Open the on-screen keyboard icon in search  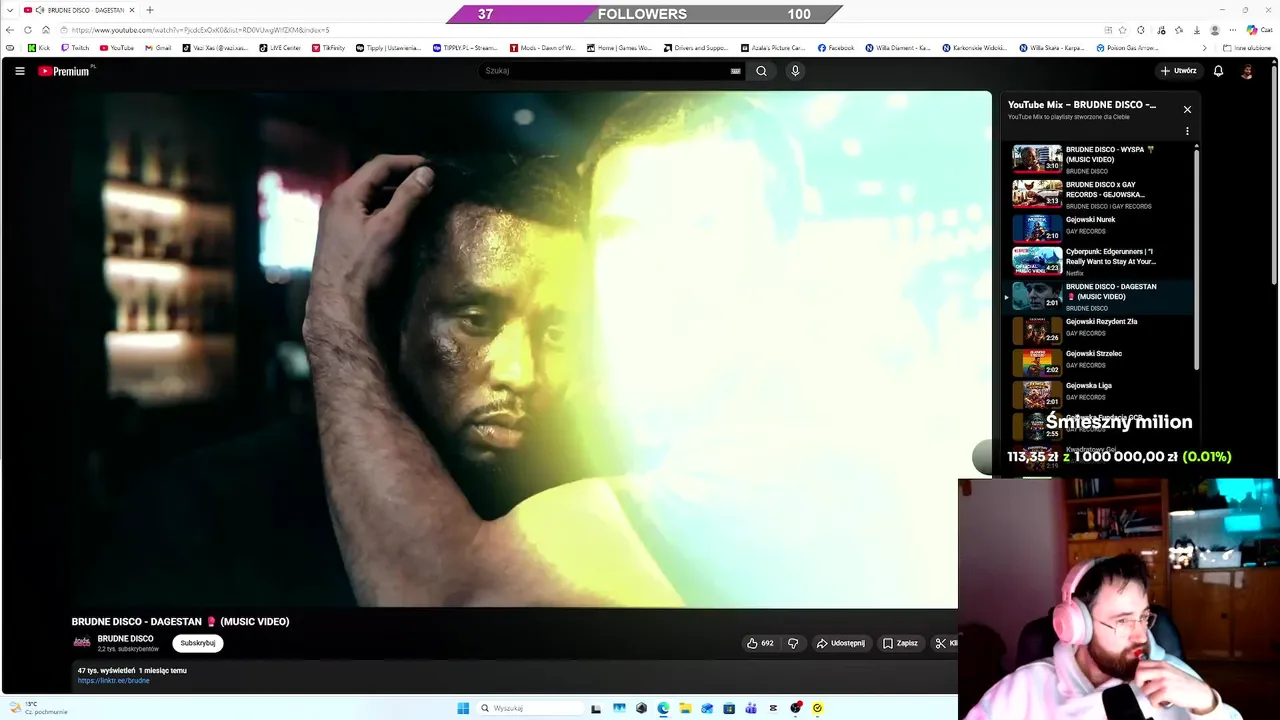[x=735, y=71]
